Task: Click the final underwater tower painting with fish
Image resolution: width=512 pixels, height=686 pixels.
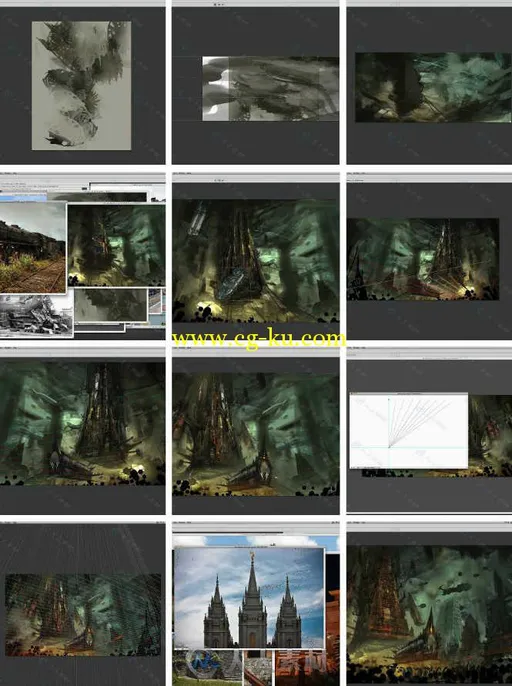Action: point(429,615)
